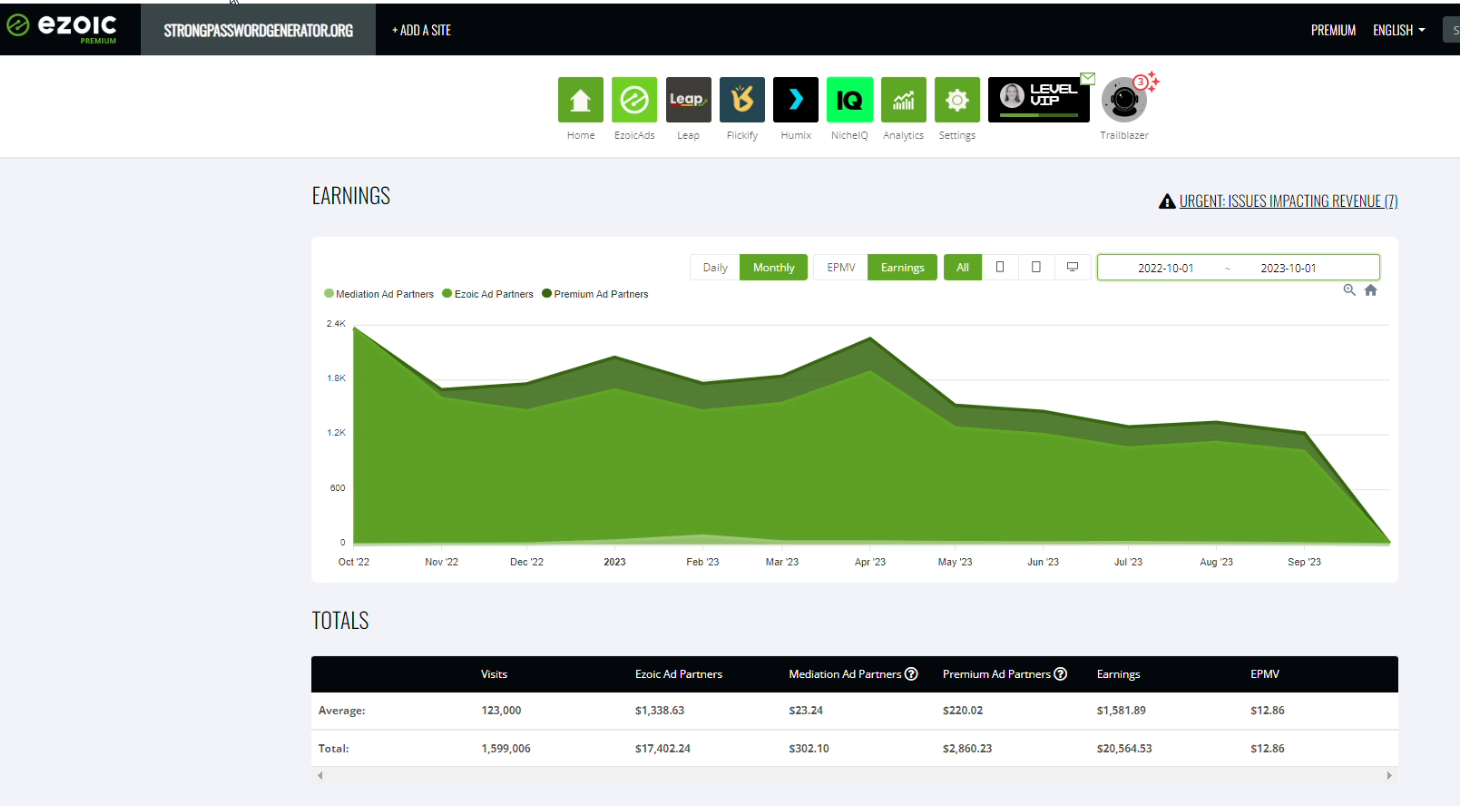Viewport: 1460px width, 806px height.
Task: Toggle Ezoic Ad Partners legend series
Action: click(487, 294)
